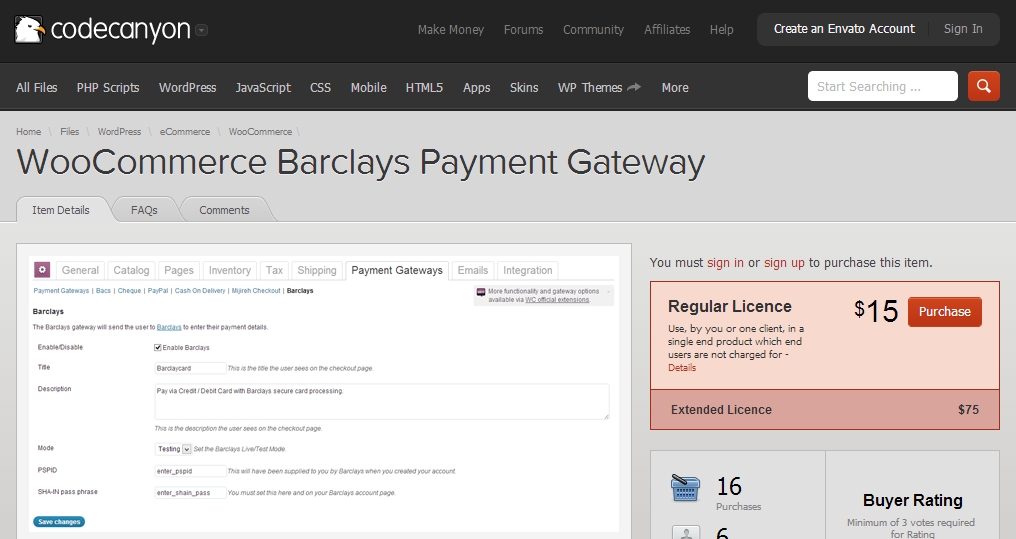Click the Save changes button
Screen dimensions: 1016x539
pyautogui.click(x=59, y=522)
